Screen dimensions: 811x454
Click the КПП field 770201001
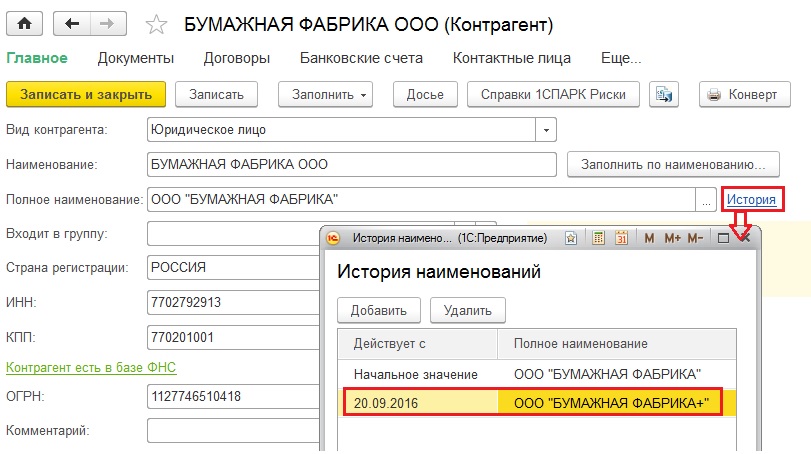tap(233, 337)
